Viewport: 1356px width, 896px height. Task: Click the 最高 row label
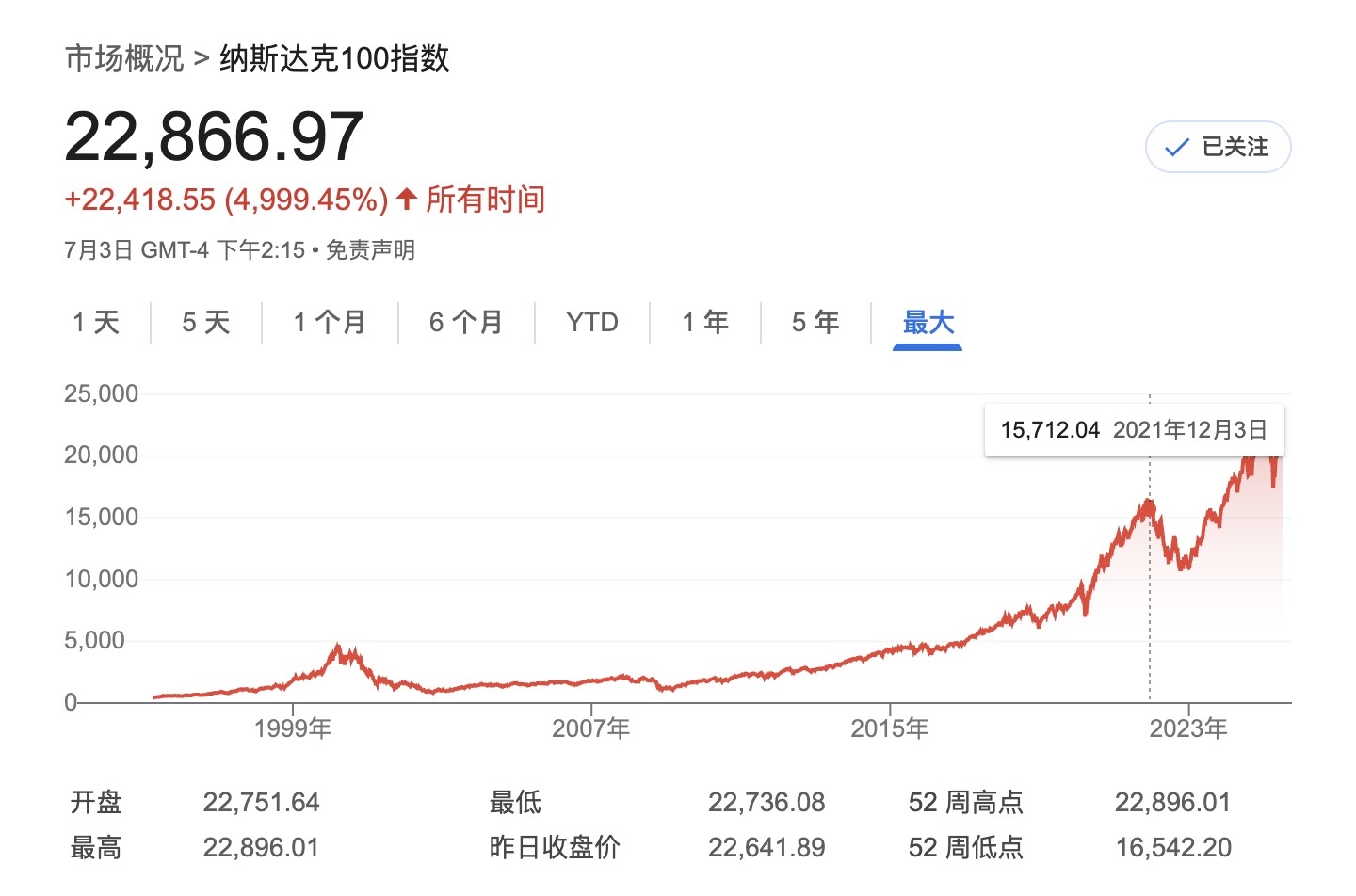point(96,848)
